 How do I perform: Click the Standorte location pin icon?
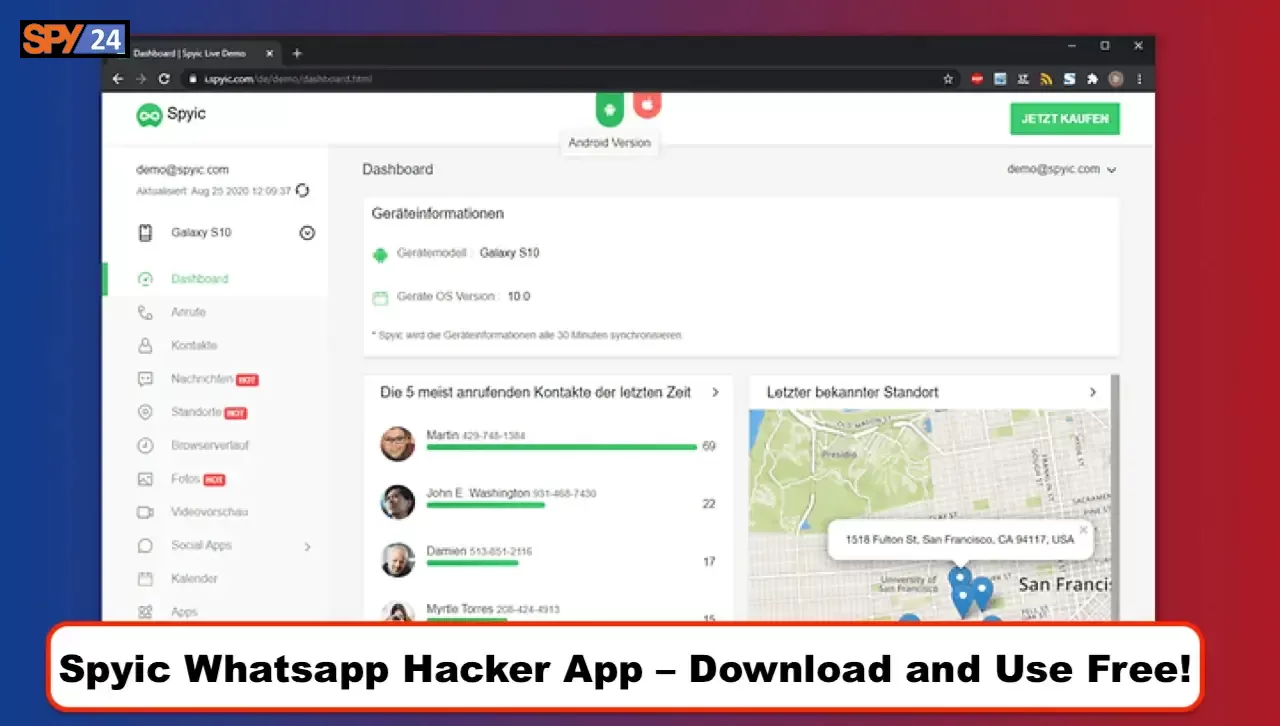tap(145, 412)
